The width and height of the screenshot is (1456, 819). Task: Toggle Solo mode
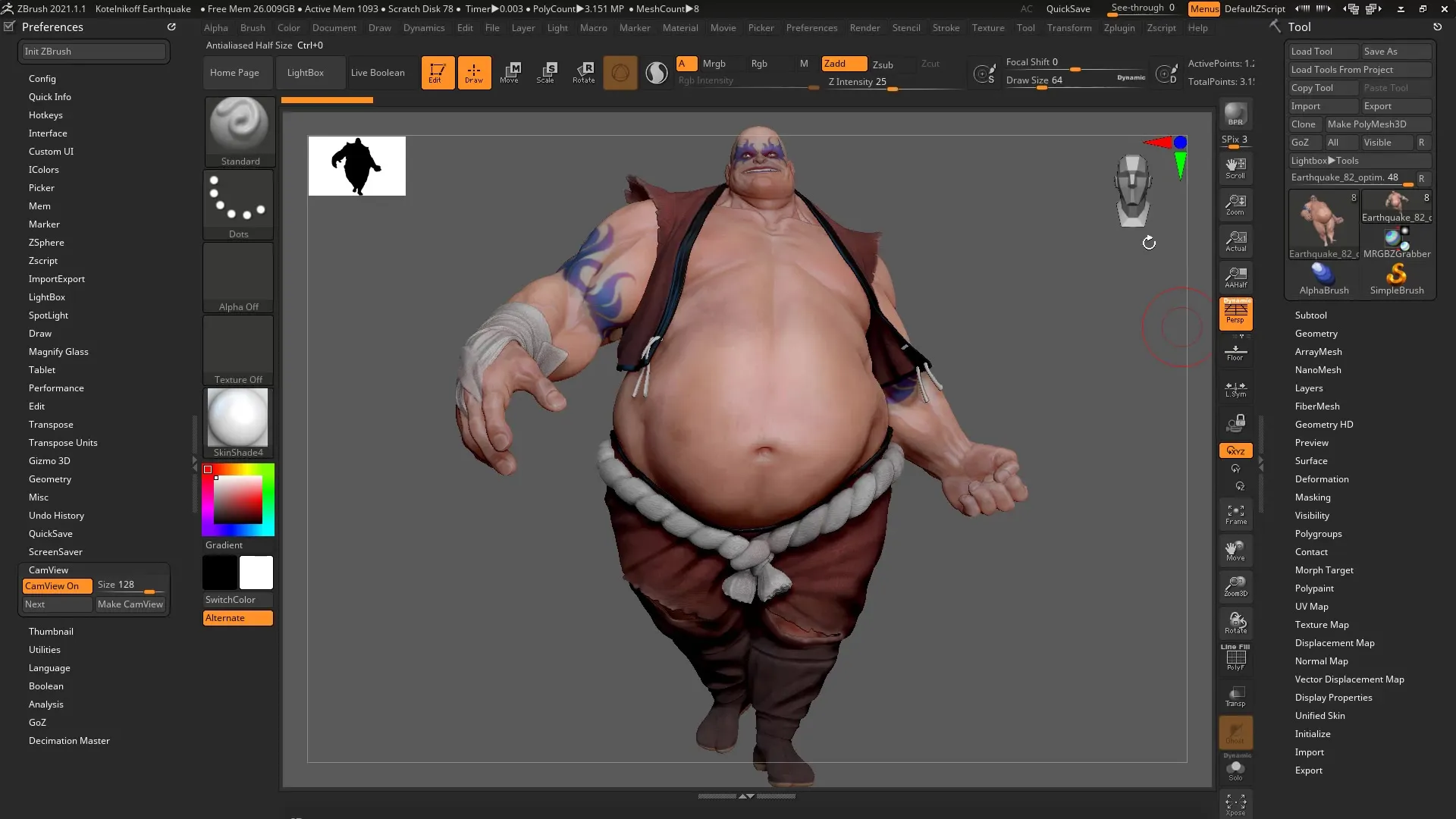[x=1235, y=768]
